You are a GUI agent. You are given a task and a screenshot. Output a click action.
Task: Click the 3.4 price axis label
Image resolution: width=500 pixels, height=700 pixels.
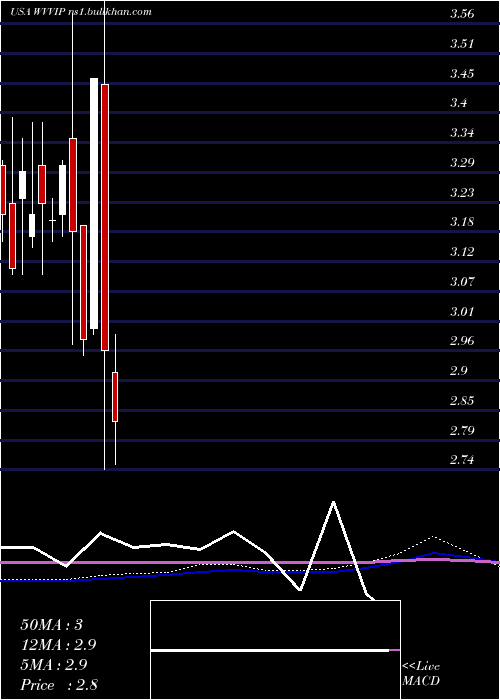pyautogui.click(x=458, y=103)
